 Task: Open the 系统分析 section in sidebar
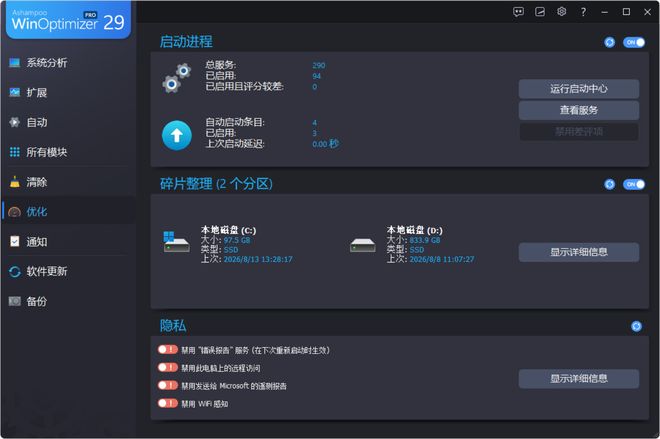pos(67,63)
